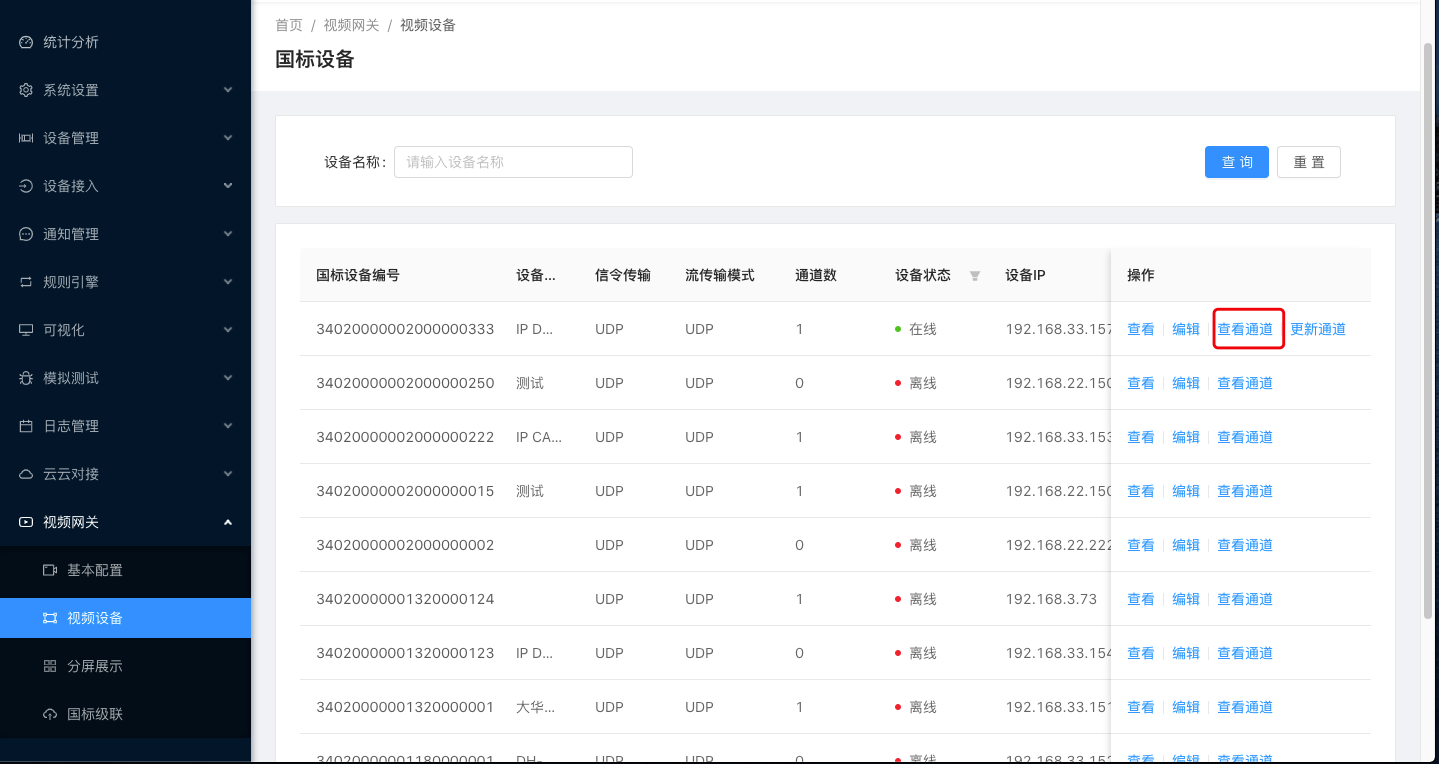Collapse the 视频网关 menu section
The height and width of the screenshot is (764, 1439).
(x=228, y=522)
